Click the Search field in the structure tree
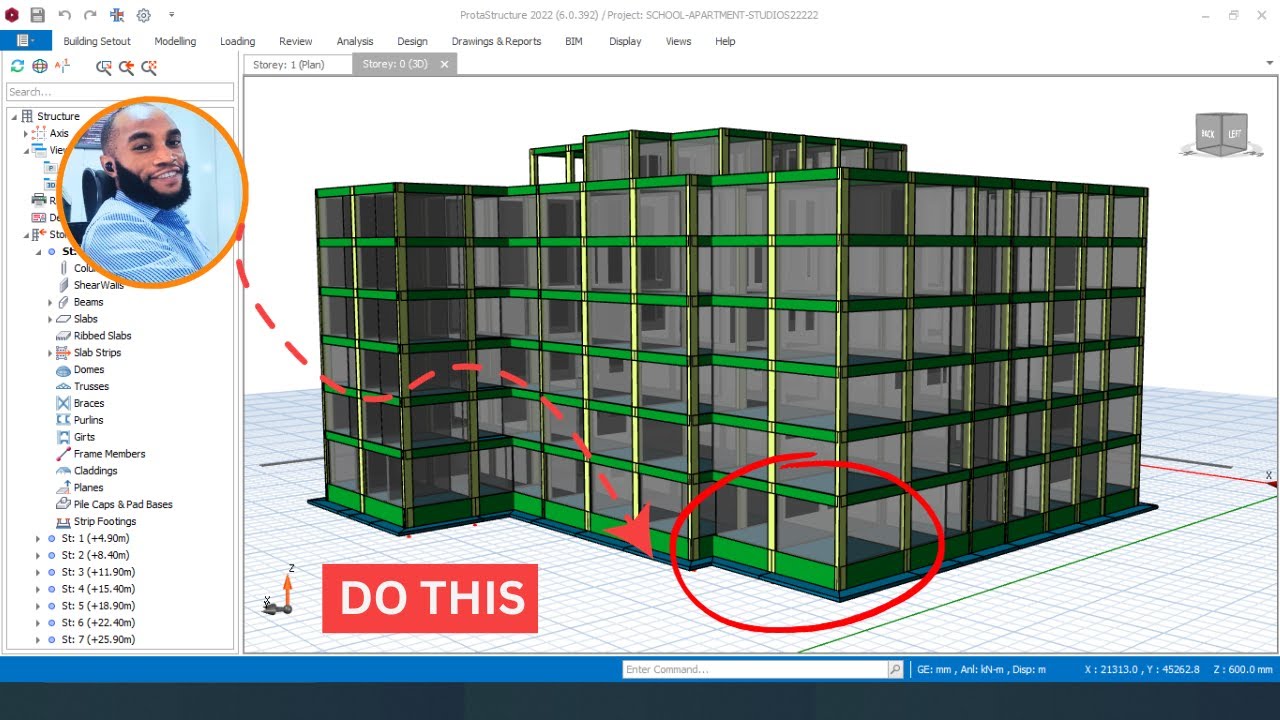Screen dimensions: 1280x720 120,92
